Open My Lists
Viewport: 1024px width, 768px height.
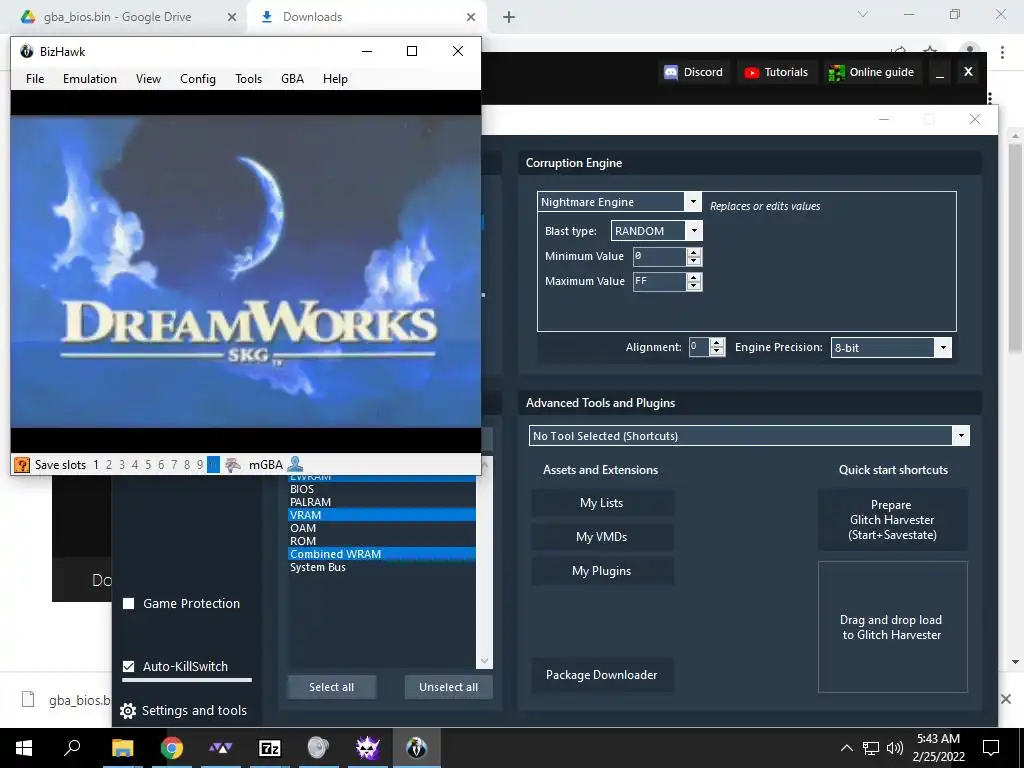[601, 503]
